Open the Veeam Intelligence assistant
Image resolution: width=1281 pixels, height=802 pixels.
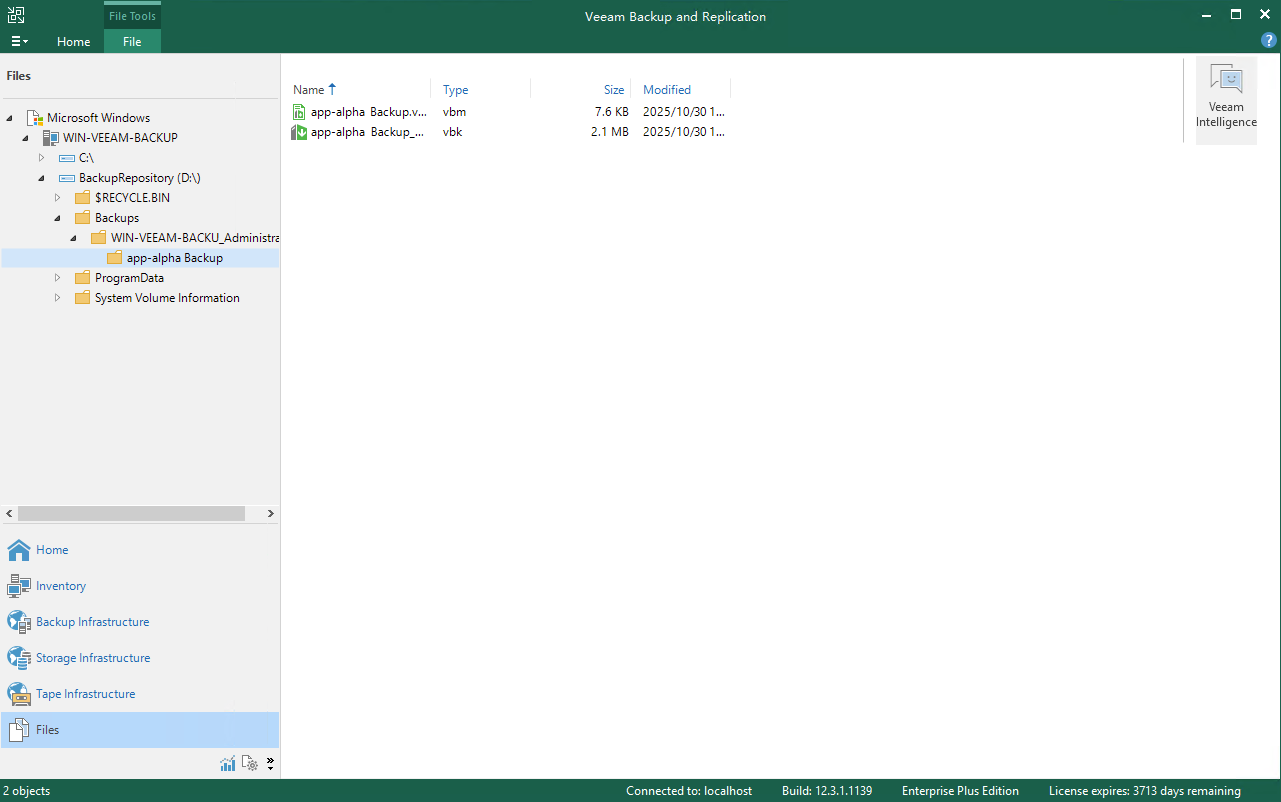[x=1226, y=98]
